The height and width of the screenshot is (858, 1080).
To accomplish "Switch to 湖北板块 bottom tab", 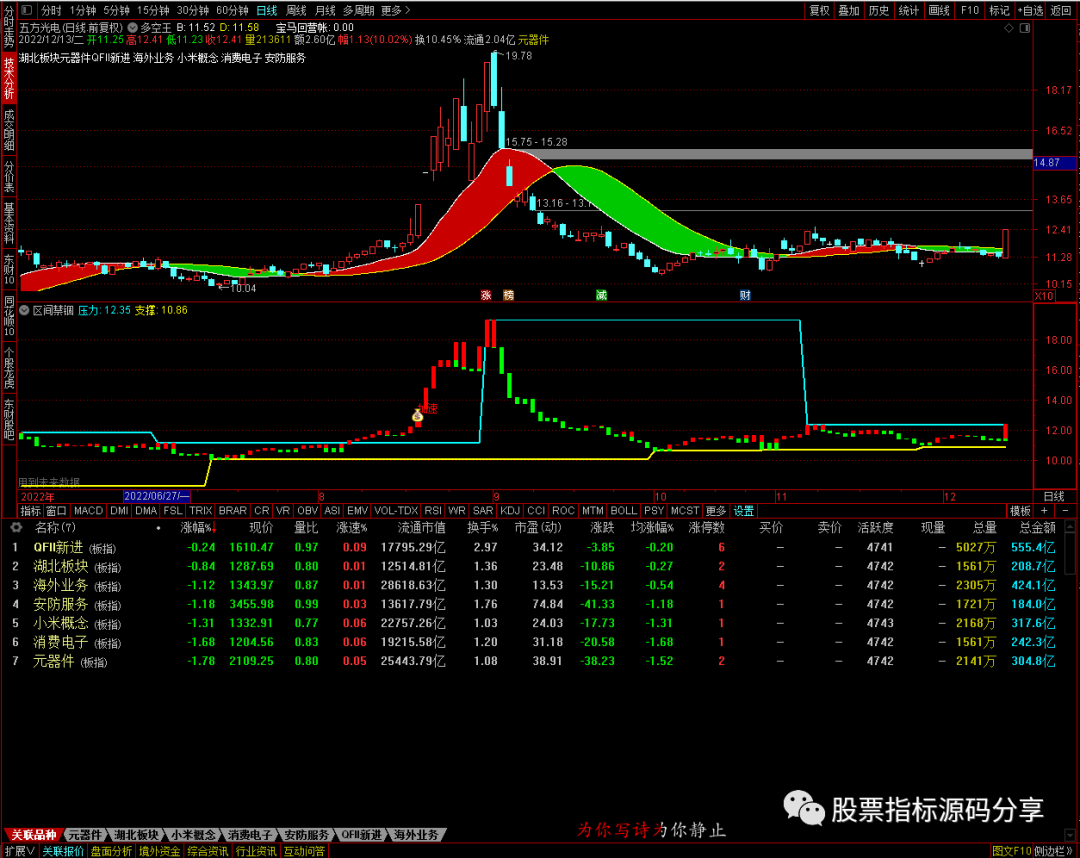I will (136, 835).
